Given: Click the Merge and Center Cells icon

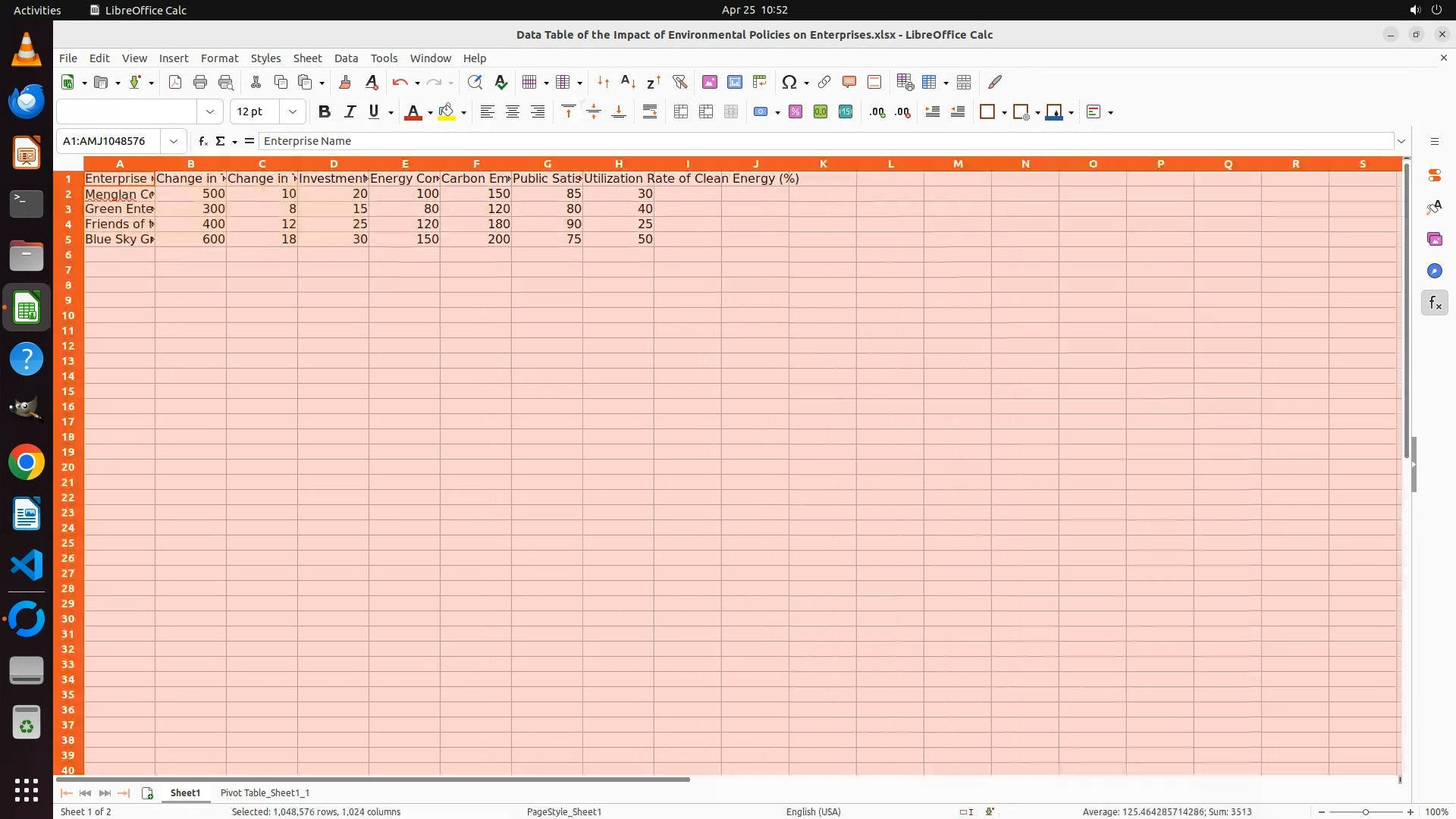Looking at the screenshot, I should pos(681,112).
